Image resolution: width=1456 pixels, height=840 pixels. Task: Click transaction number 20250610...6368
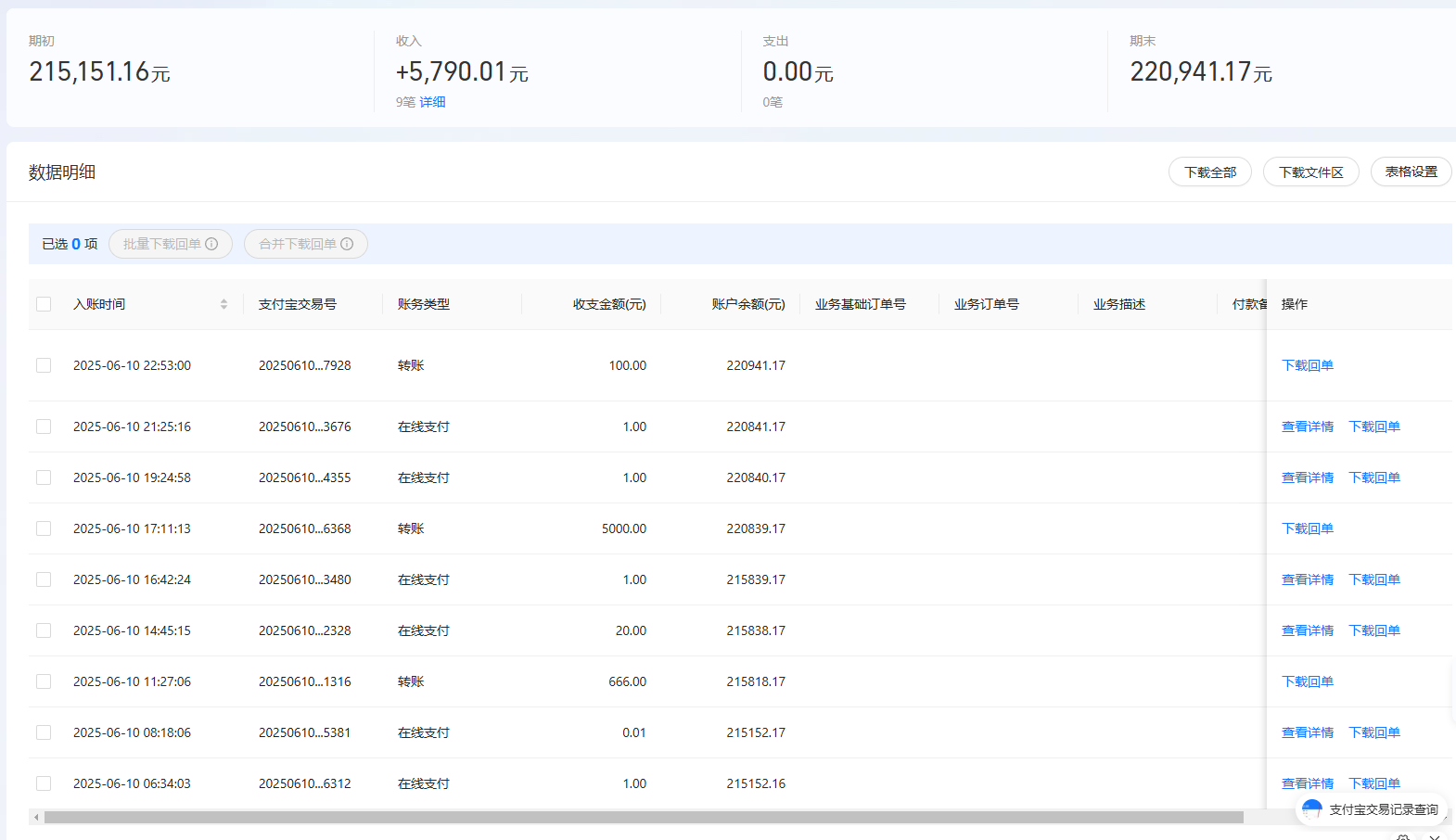click(x=305, y=528)
